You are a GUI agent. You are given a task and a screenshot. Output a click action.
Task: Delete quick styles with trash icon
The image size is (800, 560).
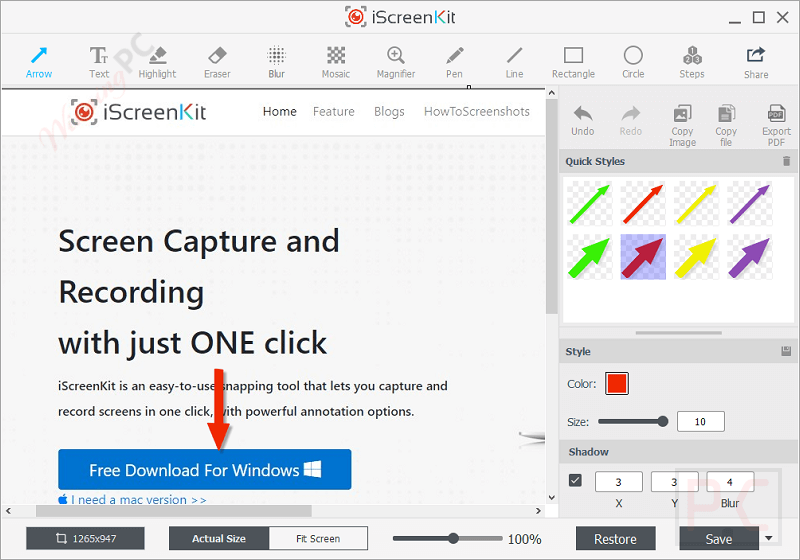(786, 161)
